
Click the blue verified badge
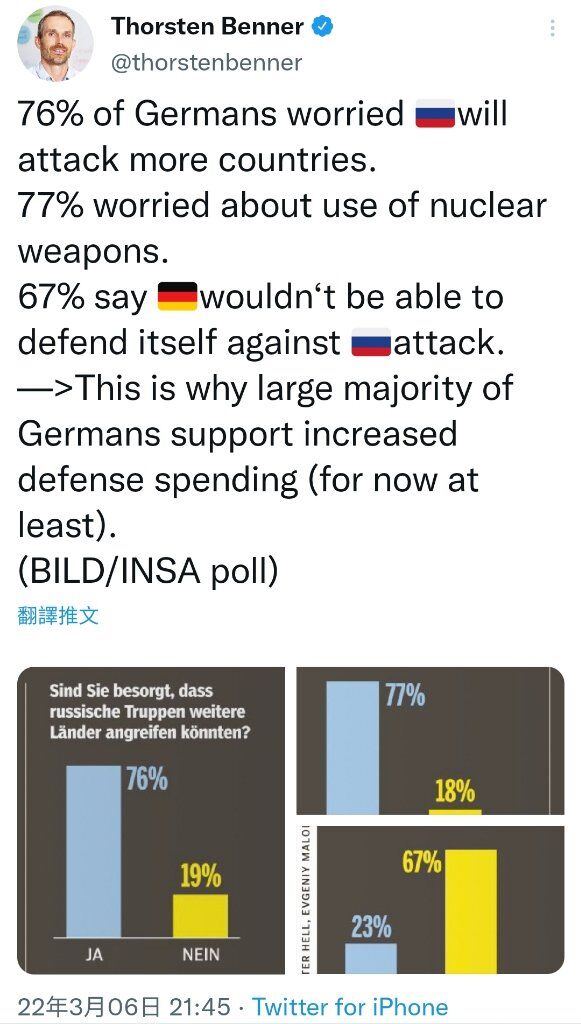[322, 27]
